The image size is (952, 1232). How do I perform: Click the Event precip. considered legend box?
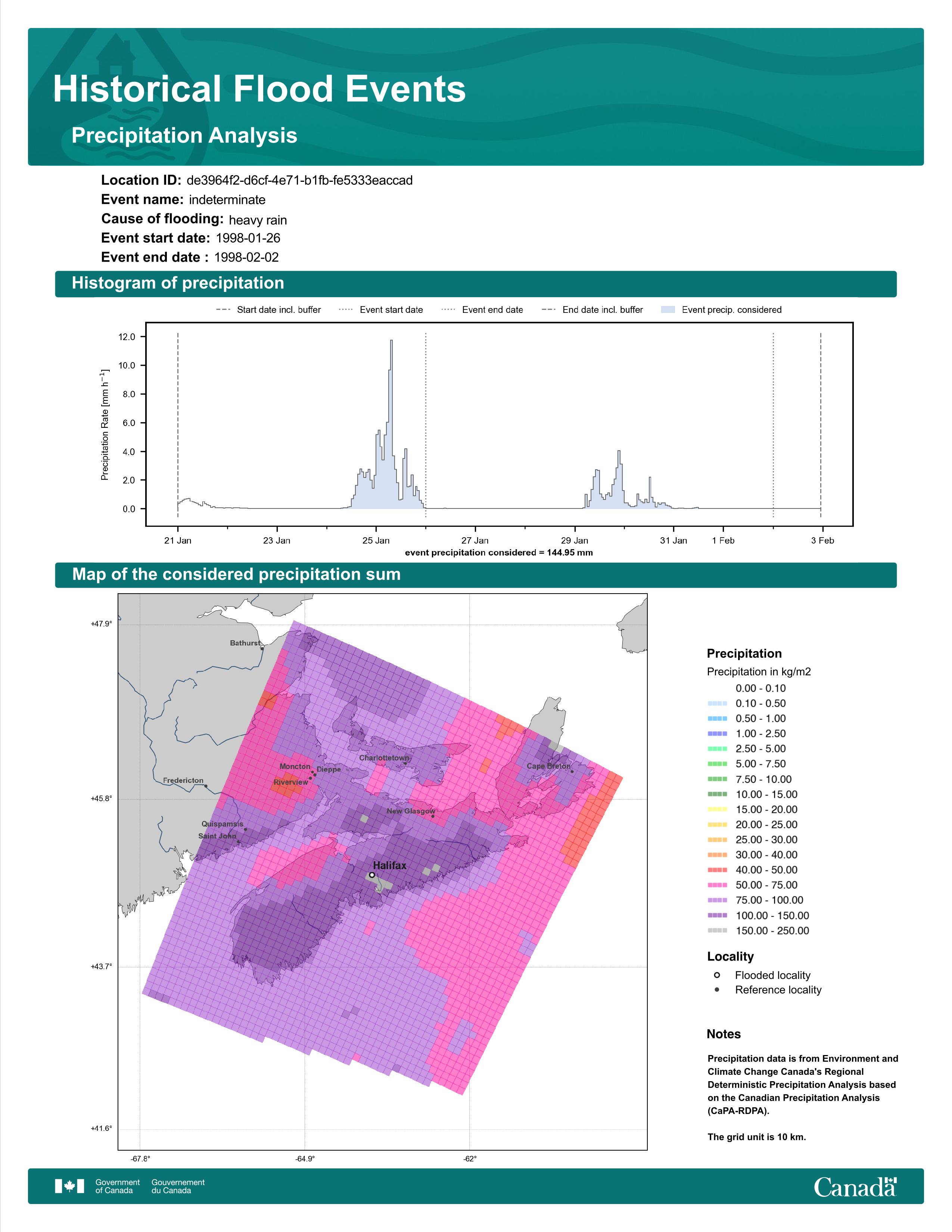pos(668,310)
